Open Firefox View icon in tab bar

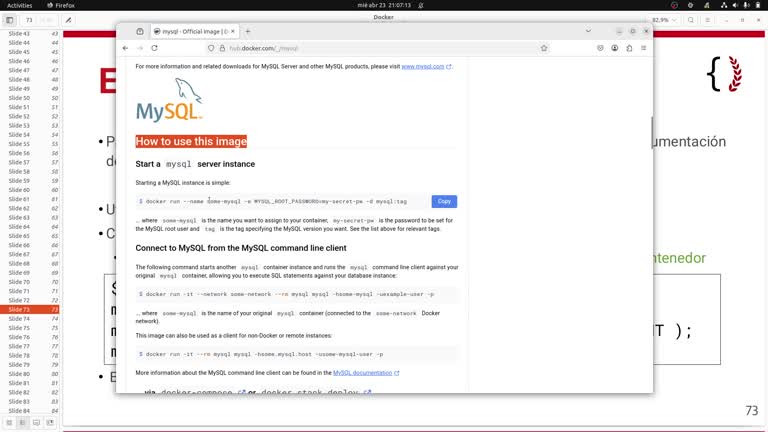140,31
